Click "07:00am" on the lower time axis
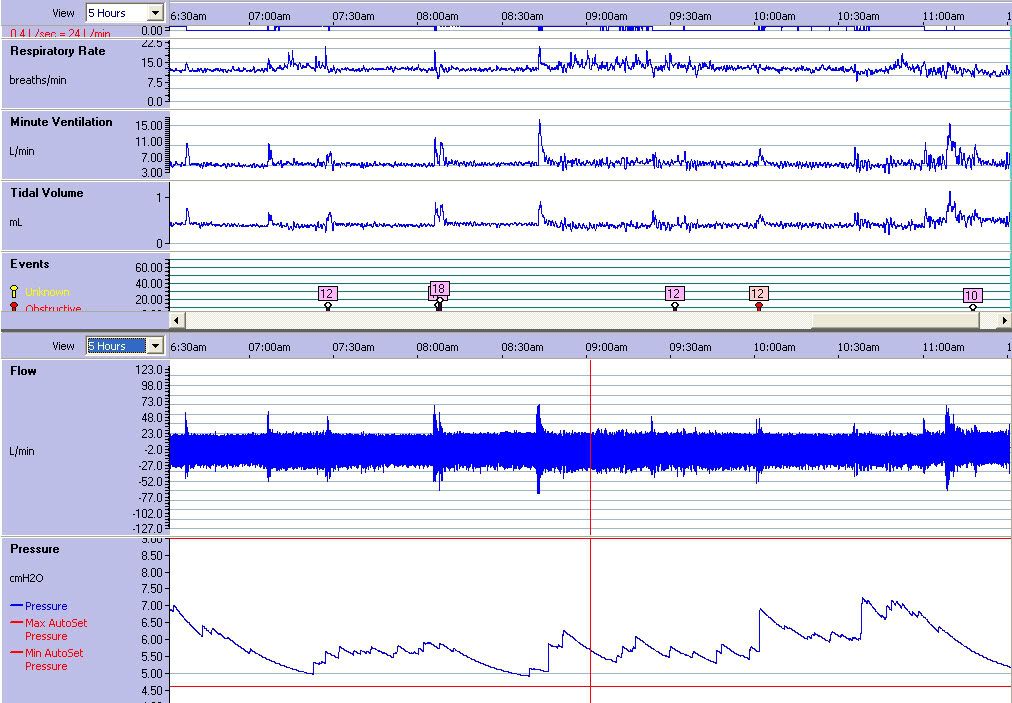 pos(270,347)
